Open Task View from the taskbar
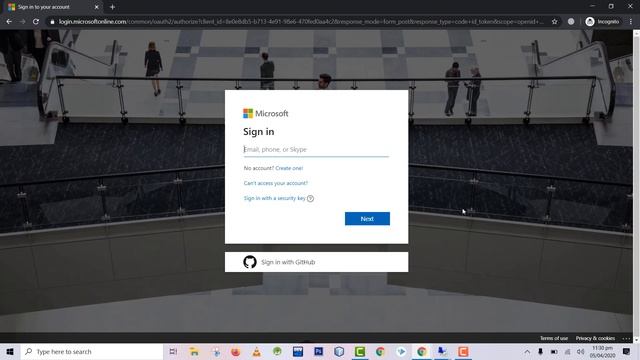This screenshot has width=640, height=360. coord(173,351)
